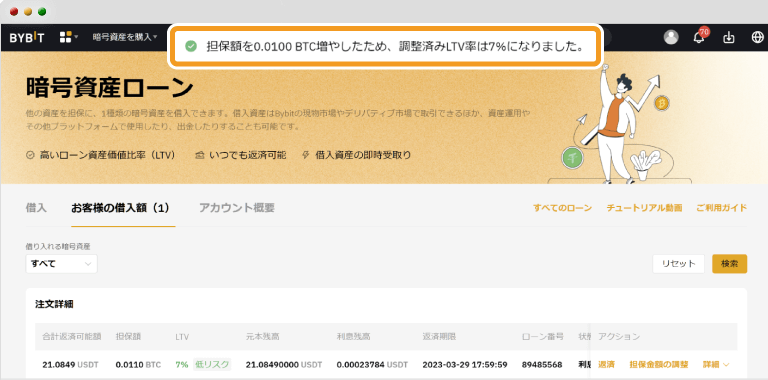Image resolution: width=768 pixels, height=380 pixels.
Task: Expand the 暗号資産を購入 menu
Action: 125,37
